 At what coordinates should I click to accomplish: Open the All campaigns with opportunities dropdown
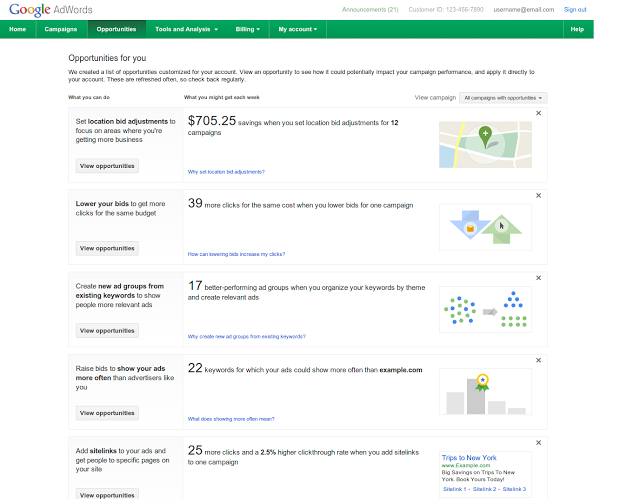503,98
